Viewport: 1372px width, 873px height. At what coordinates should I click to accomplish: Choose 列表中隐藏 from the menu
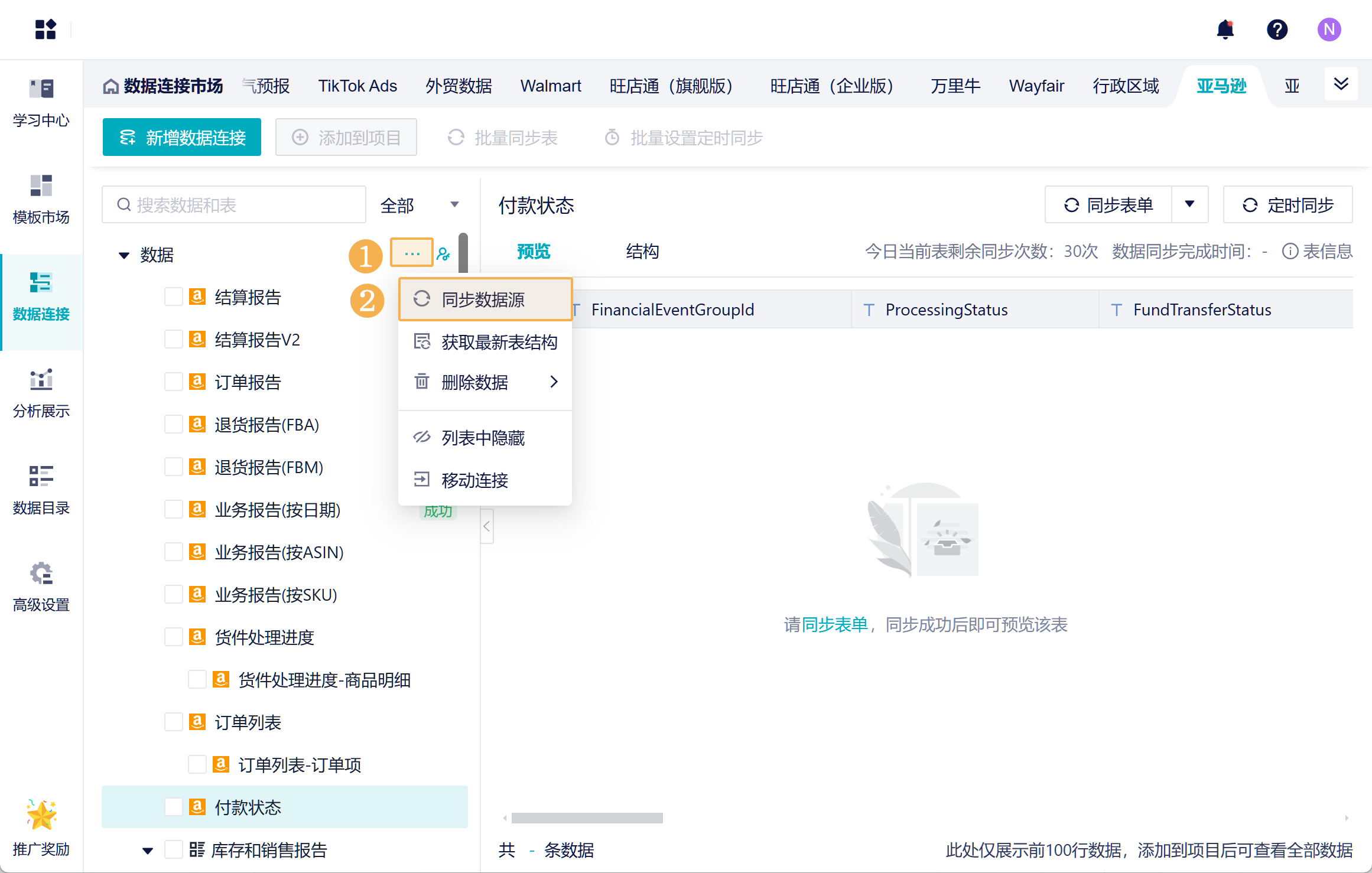pos(485,438)
